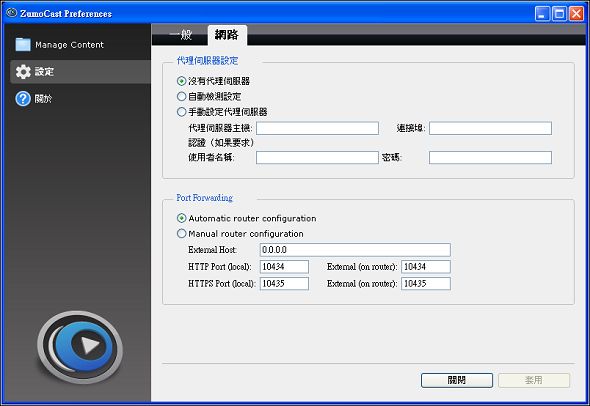590x406 pixels.
Task: Switch to the 網路 network tab
Action: tap(227, 35)
